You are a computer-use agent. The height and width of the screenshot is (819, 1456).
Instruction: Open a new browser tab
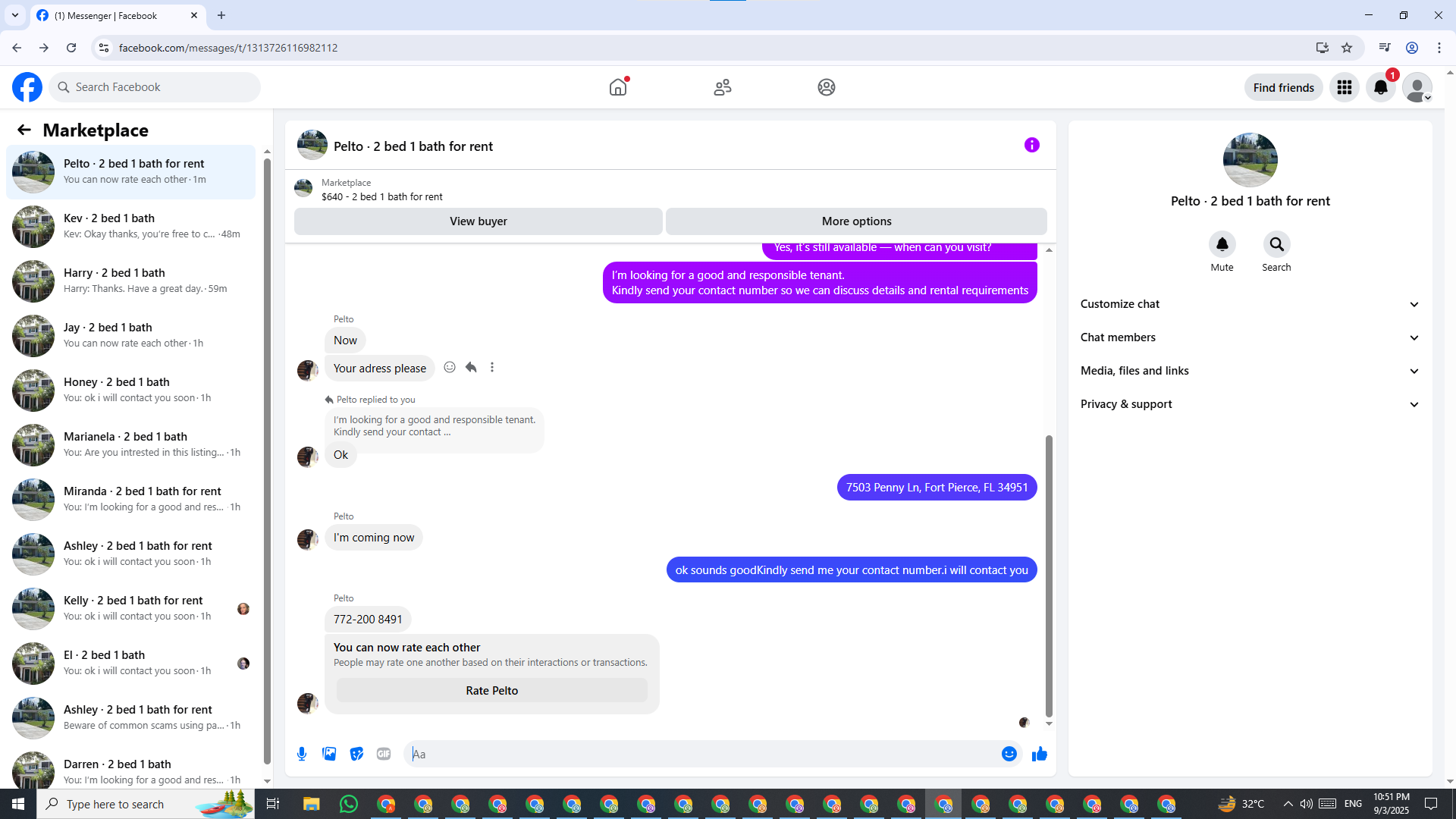click(x=221, y=15)
